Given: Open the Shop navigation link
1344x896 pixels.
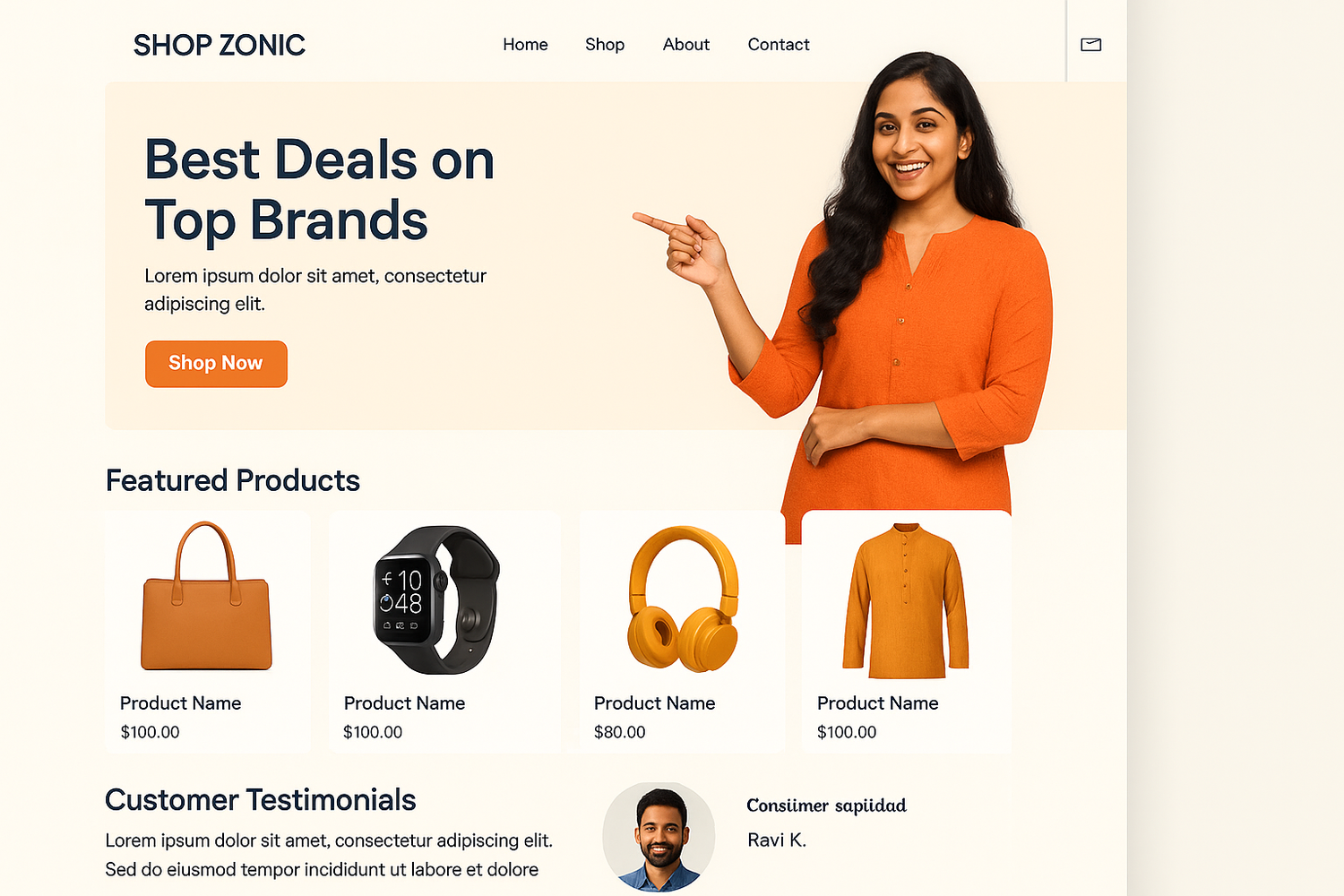Looking at the screenshot, I should point(605,45).
